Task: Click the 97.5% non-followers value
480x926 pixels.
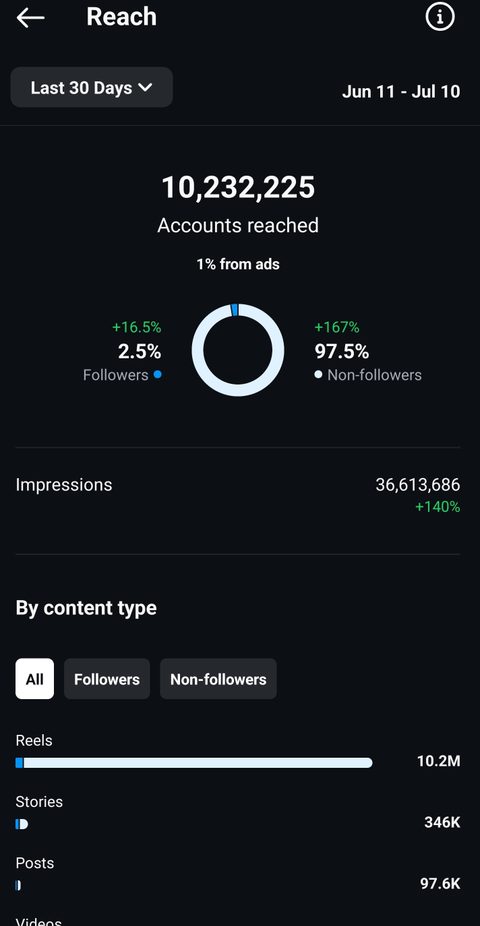Action: [342, 351]
